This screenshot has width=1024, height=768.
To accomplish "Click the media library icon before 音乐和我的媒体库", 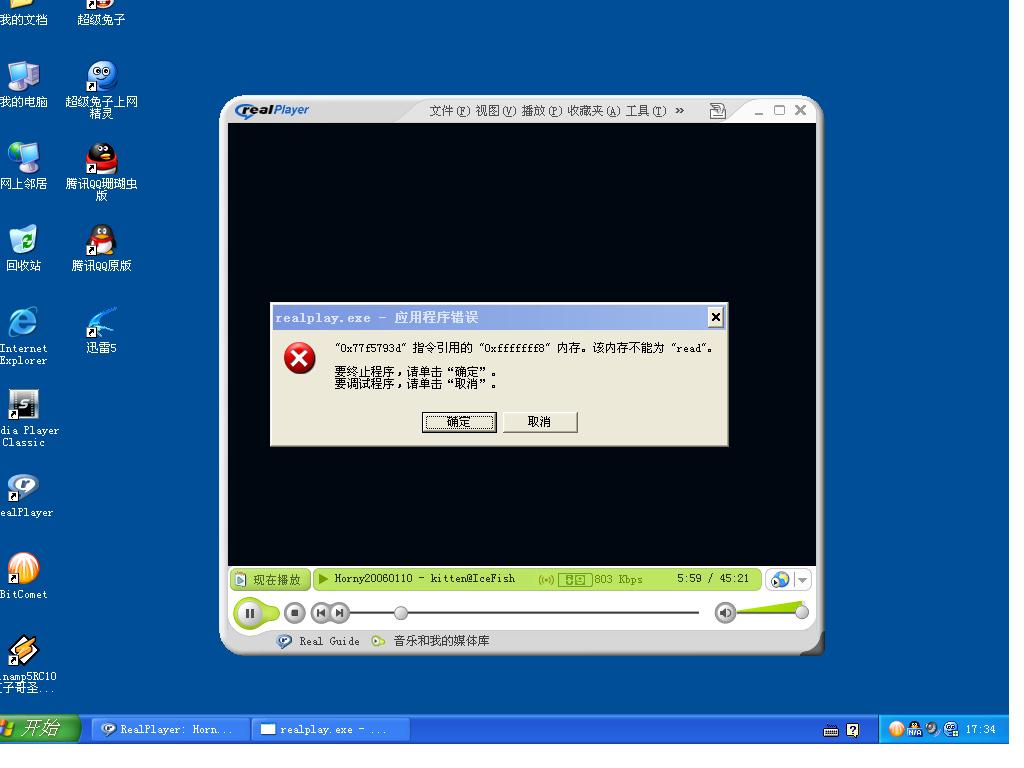I will coord(378,641).
